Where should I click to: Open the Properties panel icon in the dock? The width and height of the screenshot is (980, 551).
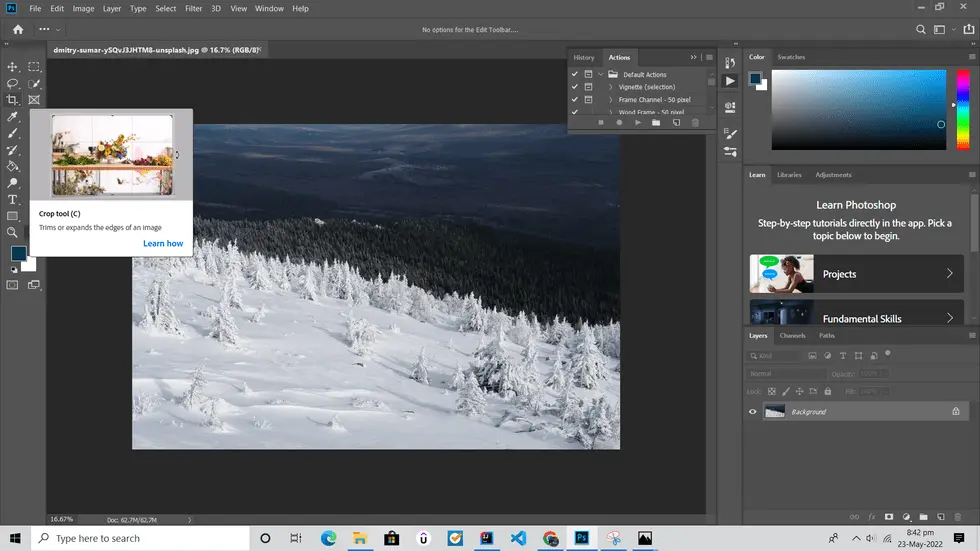[730, 107]
